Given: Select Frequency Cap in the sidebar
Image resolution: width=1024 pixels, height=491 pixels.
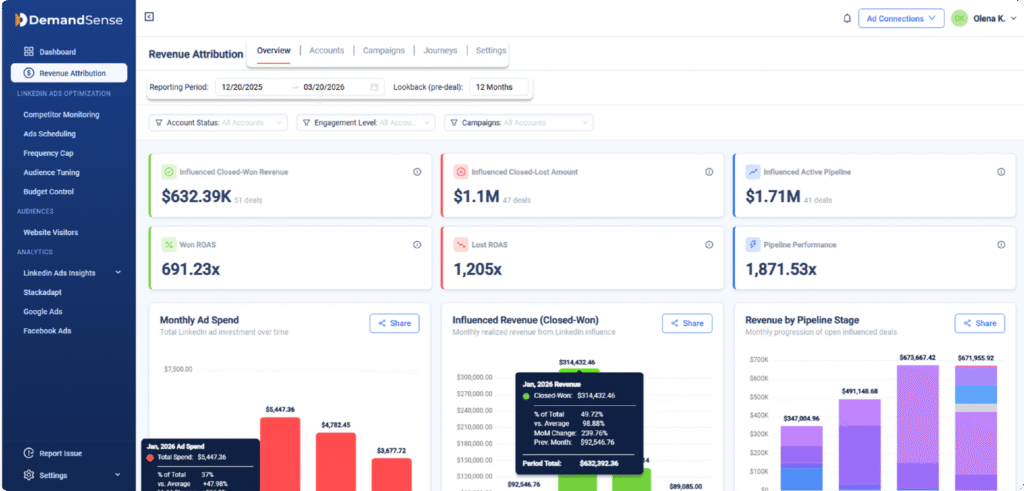Looking at the screenshot, I should click(x=48, y=153).
